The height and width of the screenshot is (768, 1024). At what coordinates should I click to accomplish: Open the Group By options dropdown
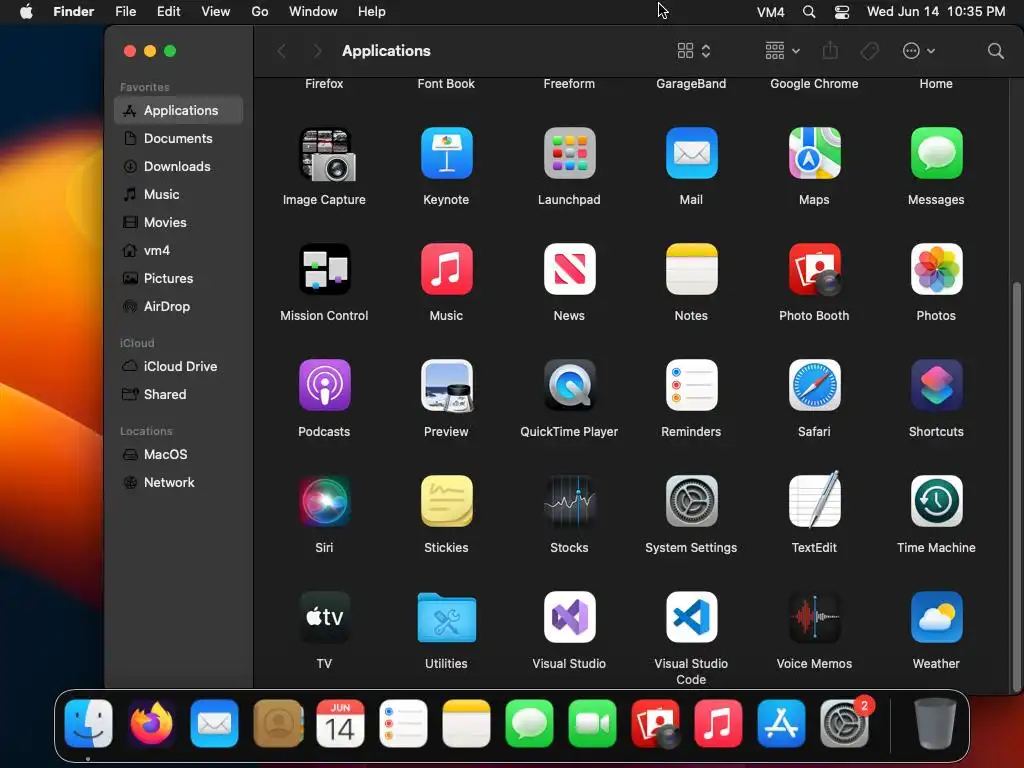point(782,51)
